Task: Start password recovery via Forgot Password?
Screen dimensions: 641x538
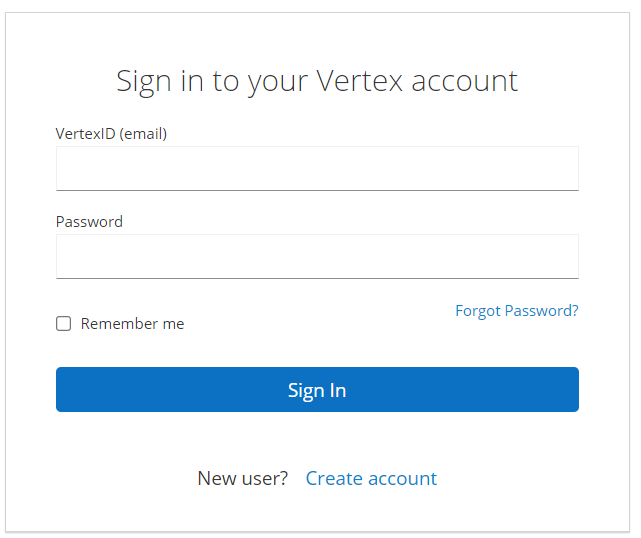Action: coord(516,311)
